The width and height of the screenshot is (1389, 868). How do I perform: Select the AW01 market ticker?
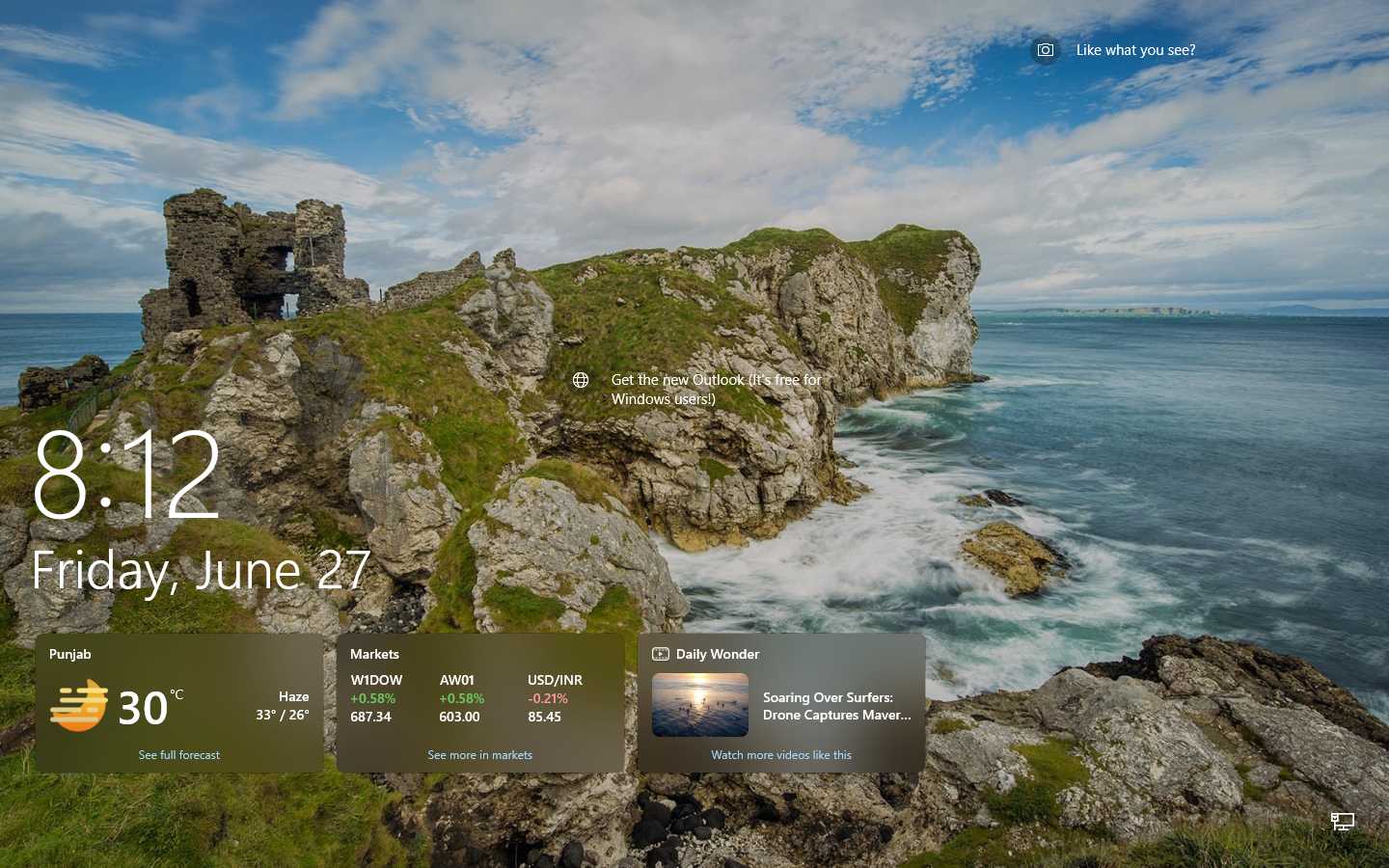457,680
